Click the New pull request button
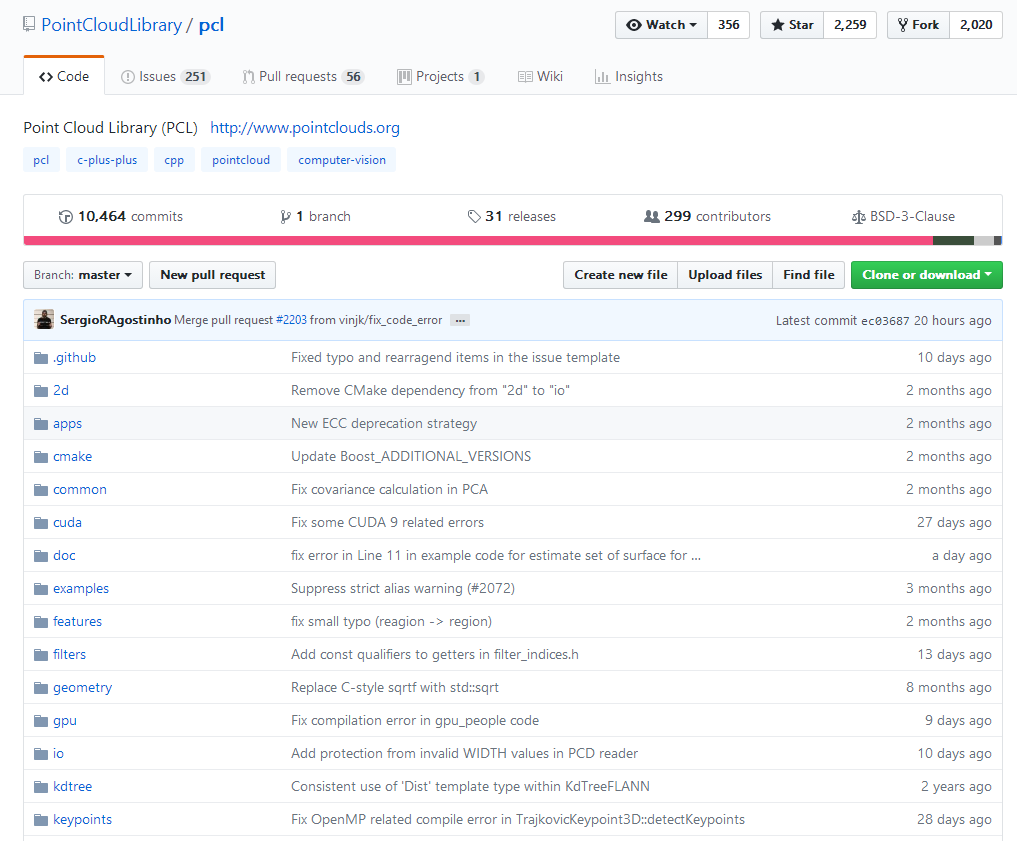 (x=213, y=275)
